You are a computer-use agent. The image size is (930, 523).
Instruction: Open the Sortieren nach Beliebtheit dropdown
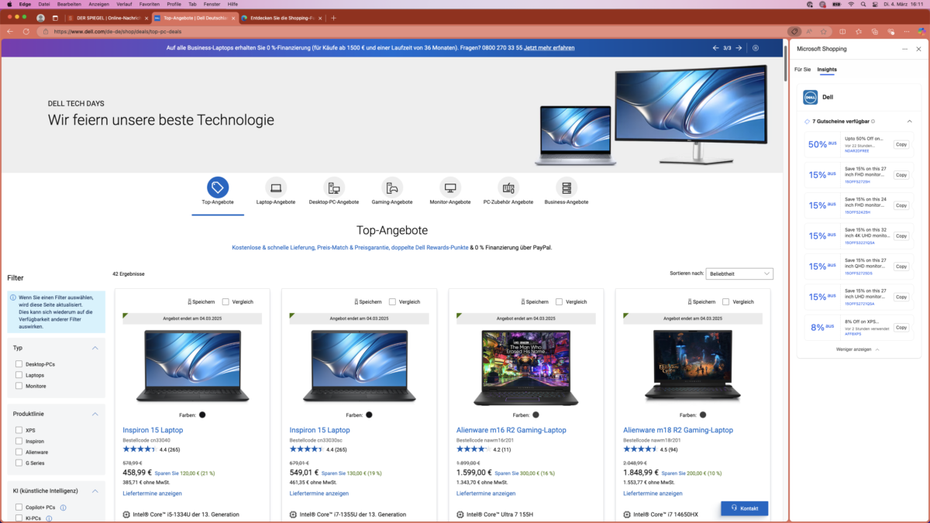coord(740,274)
